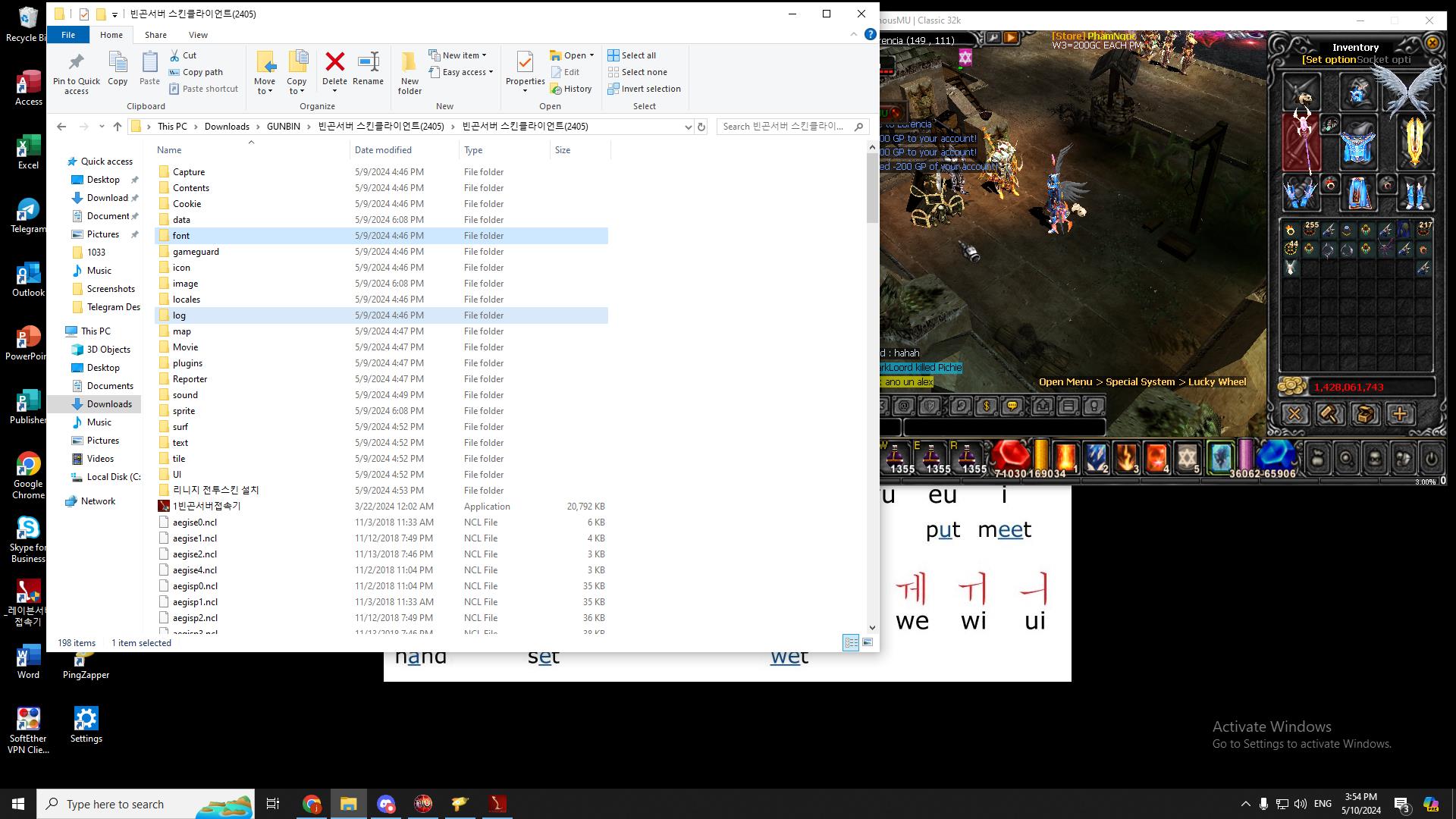Collapse the ribbon with the chevron
Viewport: 1456px width, 819px height.
point(854,35)
